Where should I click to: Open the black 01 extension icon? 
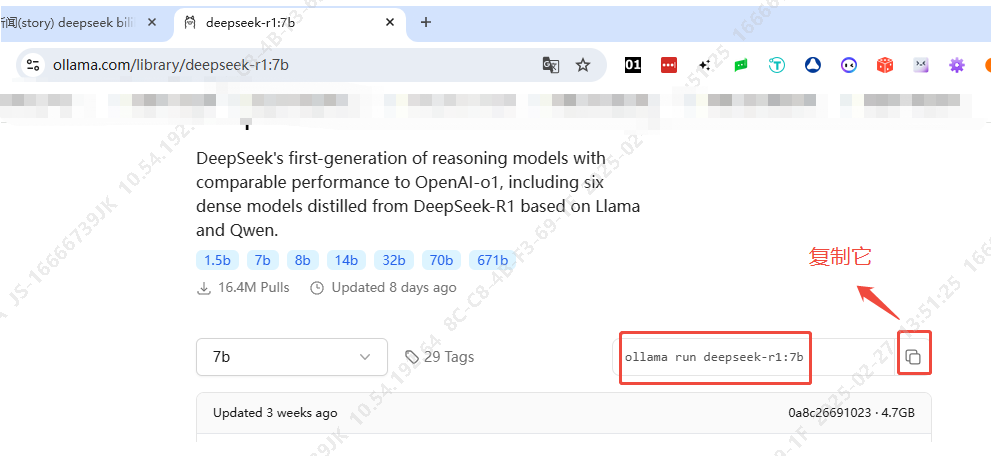(x=633, y=64)
